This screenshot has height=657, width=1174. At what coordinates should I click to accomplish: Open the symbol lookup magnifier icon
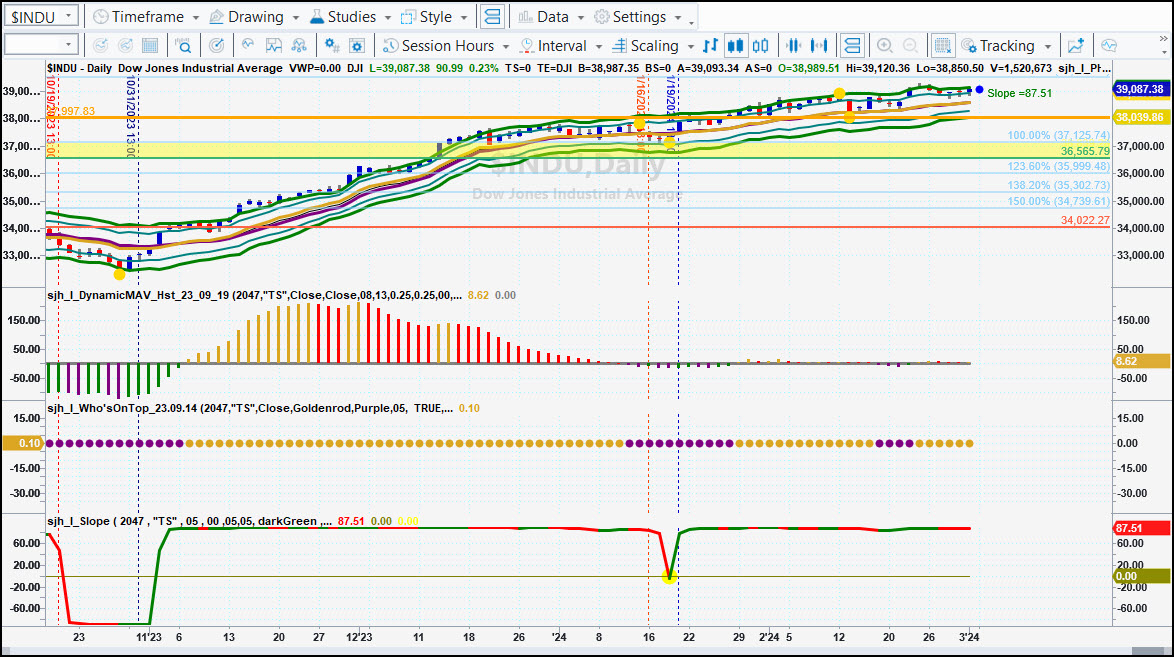pos(183,46)
